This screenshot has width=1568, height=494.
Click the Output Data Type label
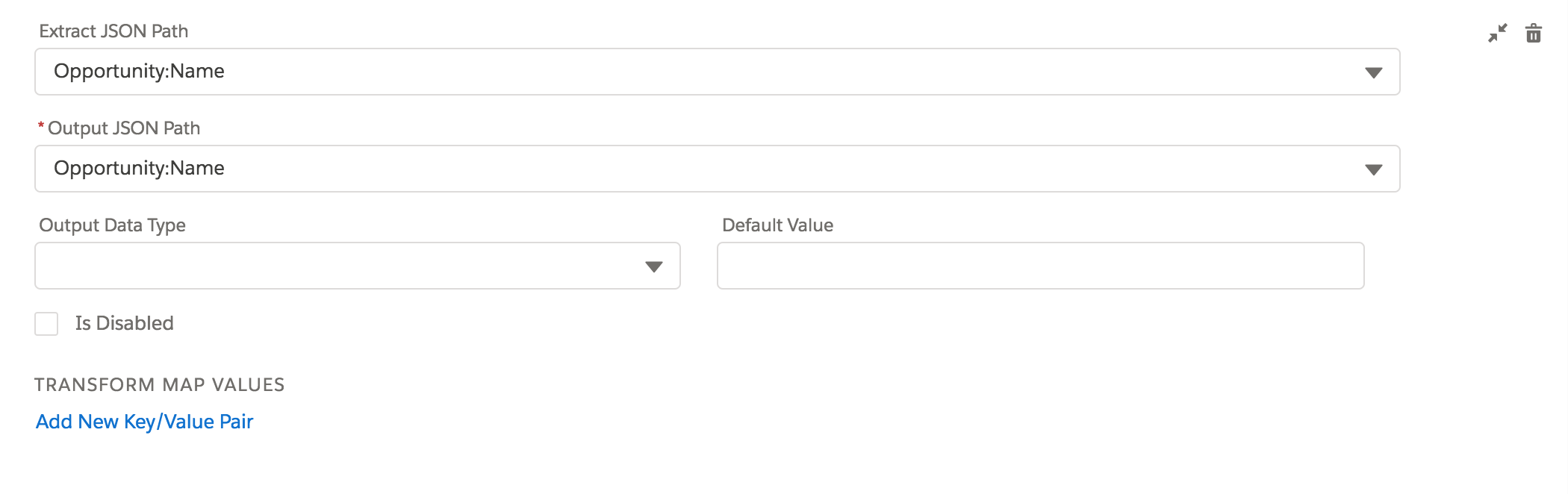pos(112,225)
